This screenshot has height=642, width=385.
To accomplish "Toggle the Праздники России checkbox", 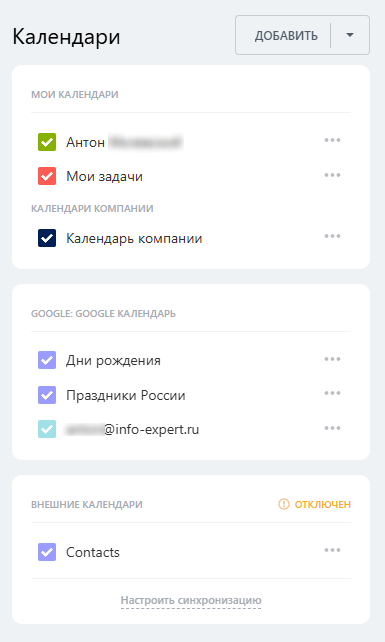I will click(x=47, y=395).
